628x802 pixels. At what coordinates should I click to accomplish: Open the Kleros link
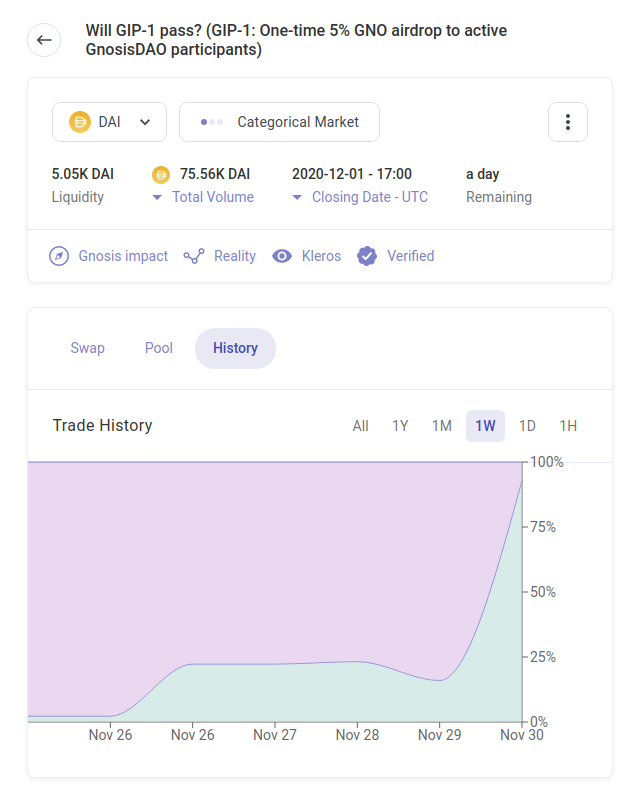(x=321, y=256)
